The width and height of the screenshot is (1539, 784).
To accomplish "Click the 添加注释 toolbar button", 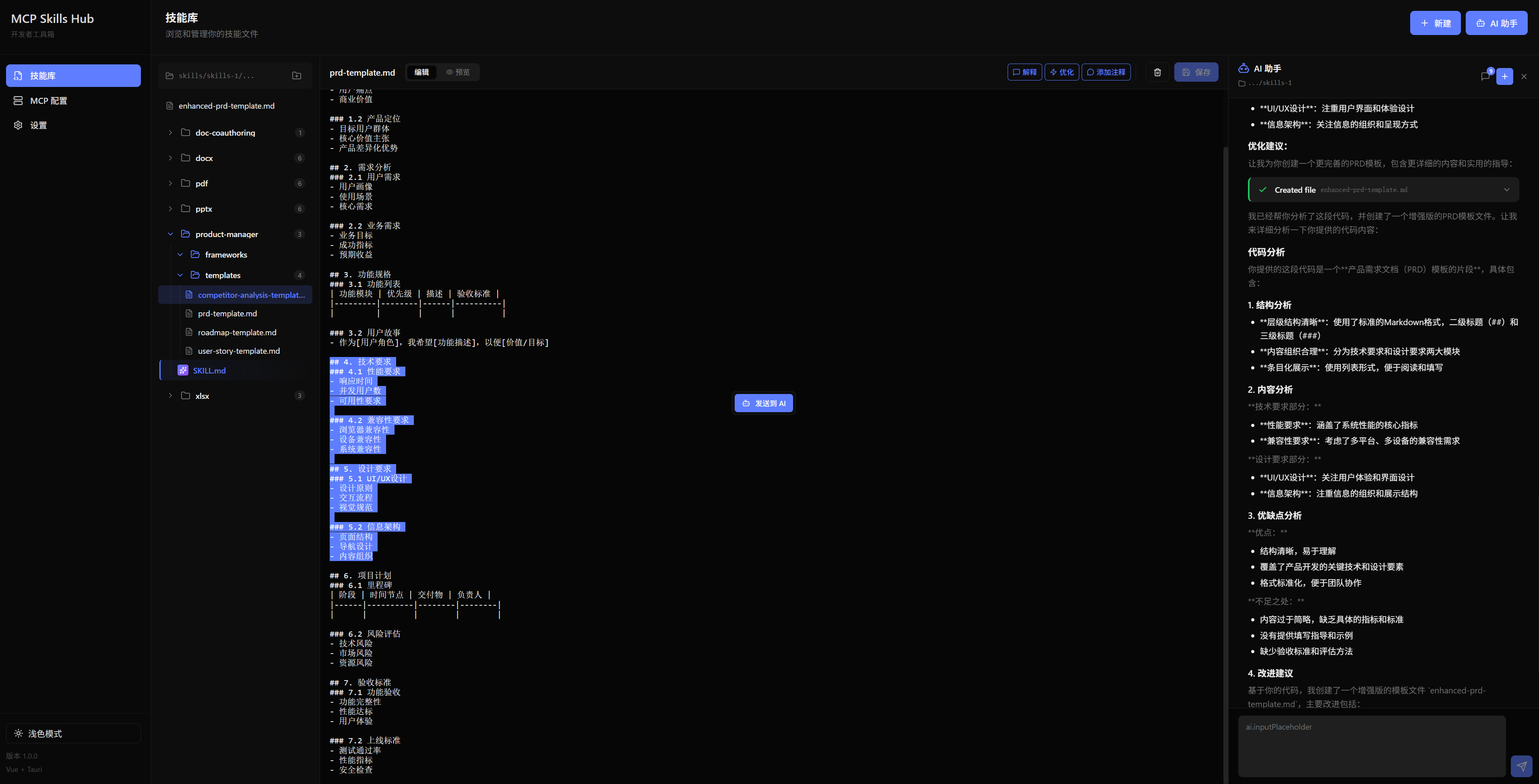I will tap(1106, 72).
